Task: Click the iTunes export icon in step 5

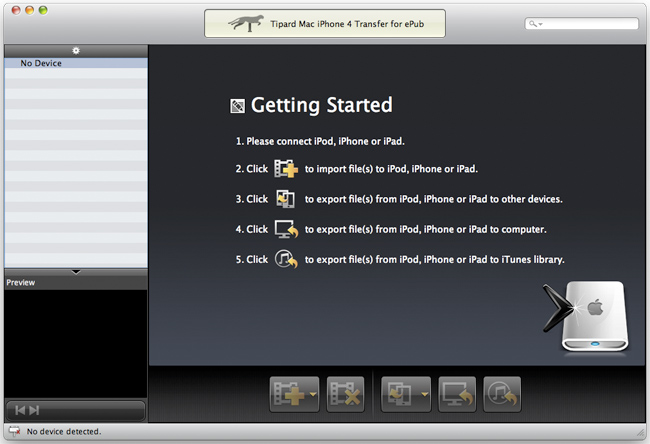Action: pyautogui.click(x=286, y=260)
